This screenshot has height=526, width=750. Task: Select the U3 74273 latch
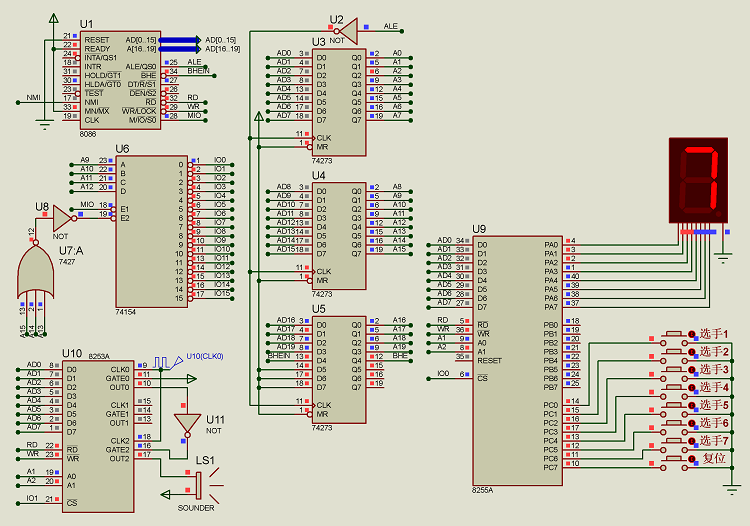click(x=339, y=102)
